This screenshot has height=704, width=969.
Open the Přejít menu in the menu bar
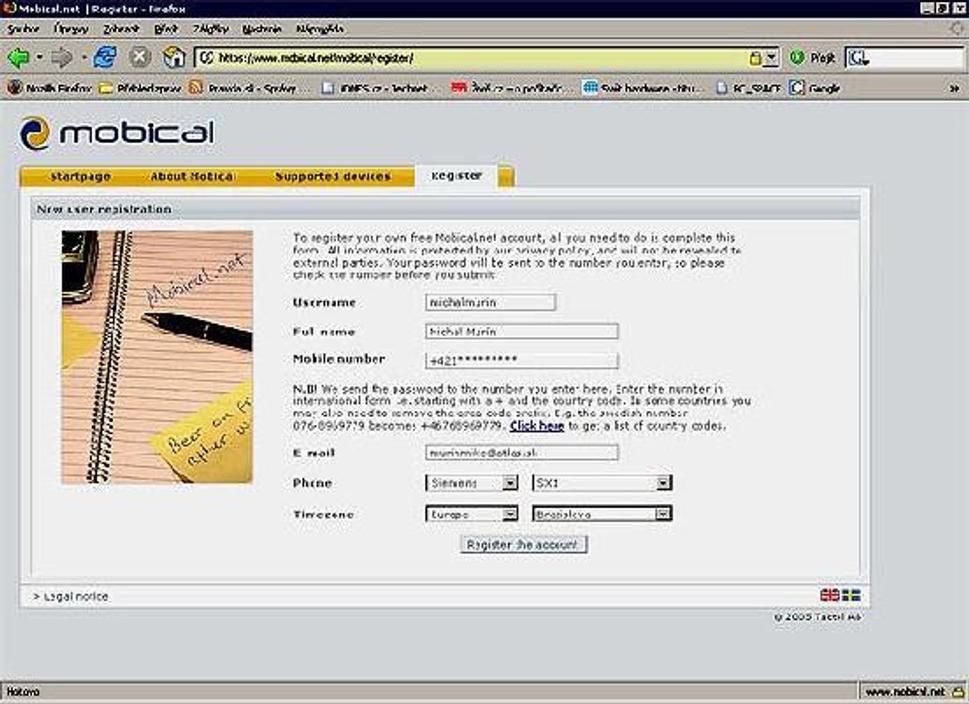(x=166, y=29)
